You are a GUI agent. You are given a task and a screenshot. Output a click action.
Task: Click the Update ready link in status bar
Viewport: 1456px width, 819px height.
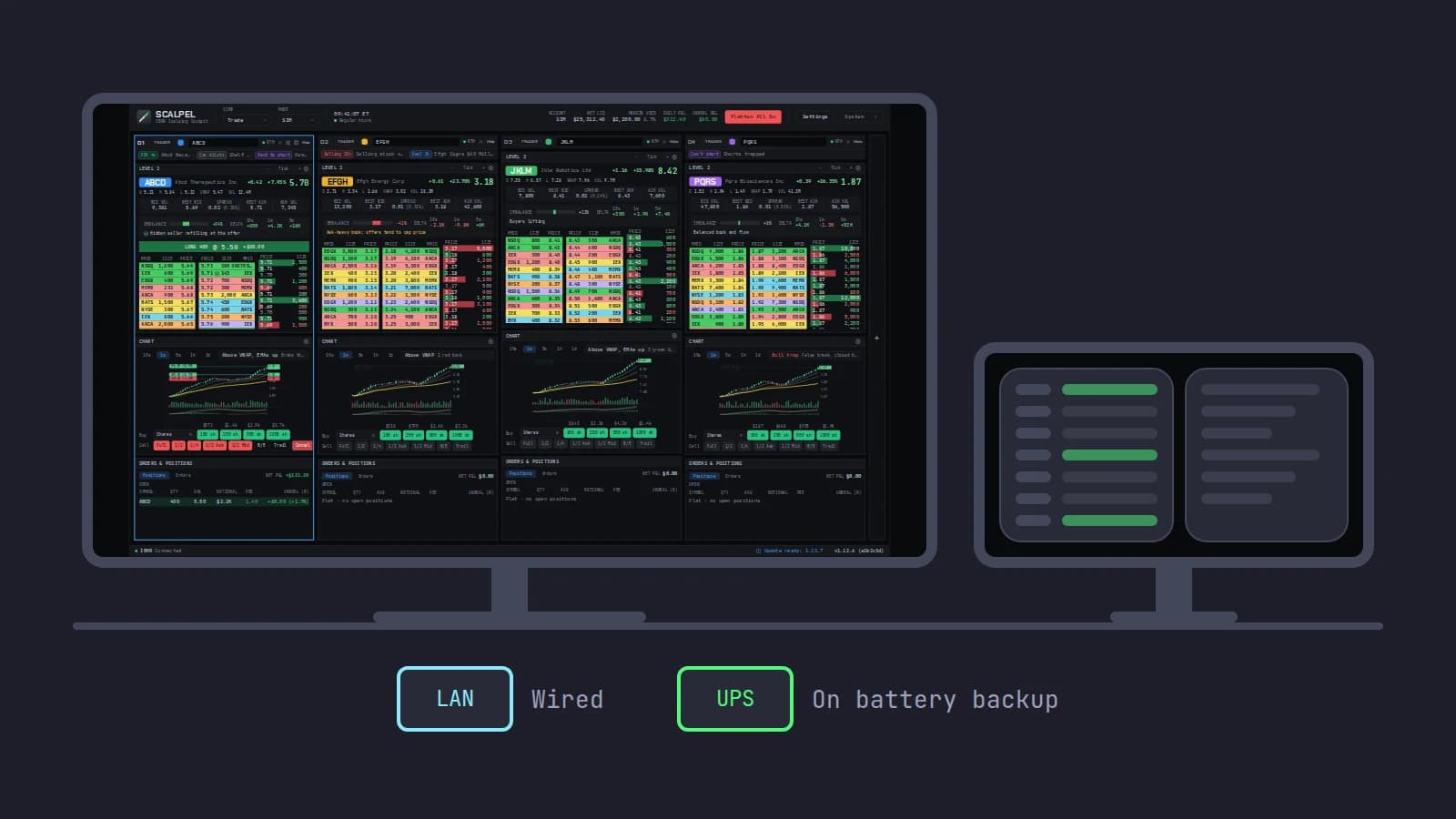[x=789, y=551]
